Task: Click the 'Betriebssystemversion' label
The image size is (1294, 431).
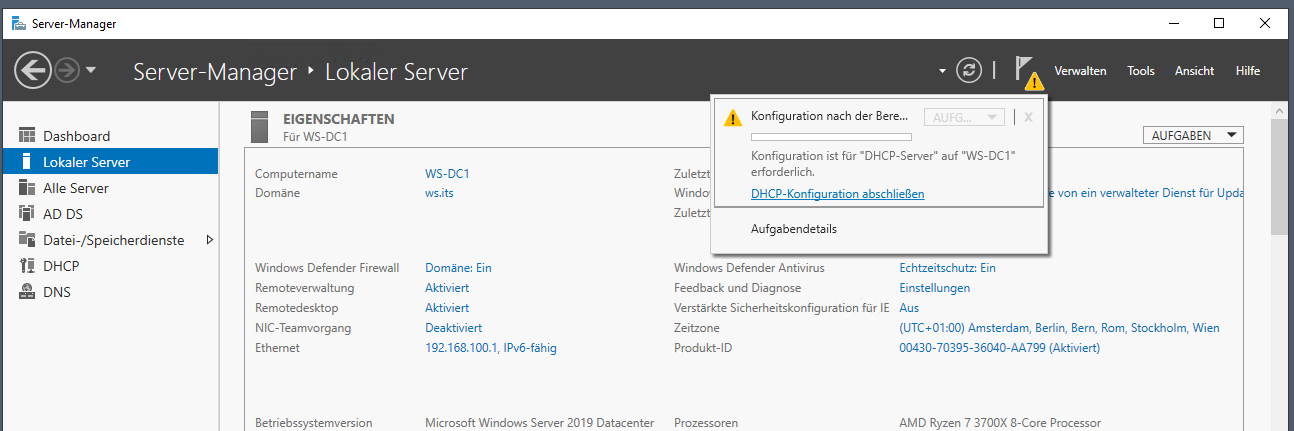Action: (313, 422)
